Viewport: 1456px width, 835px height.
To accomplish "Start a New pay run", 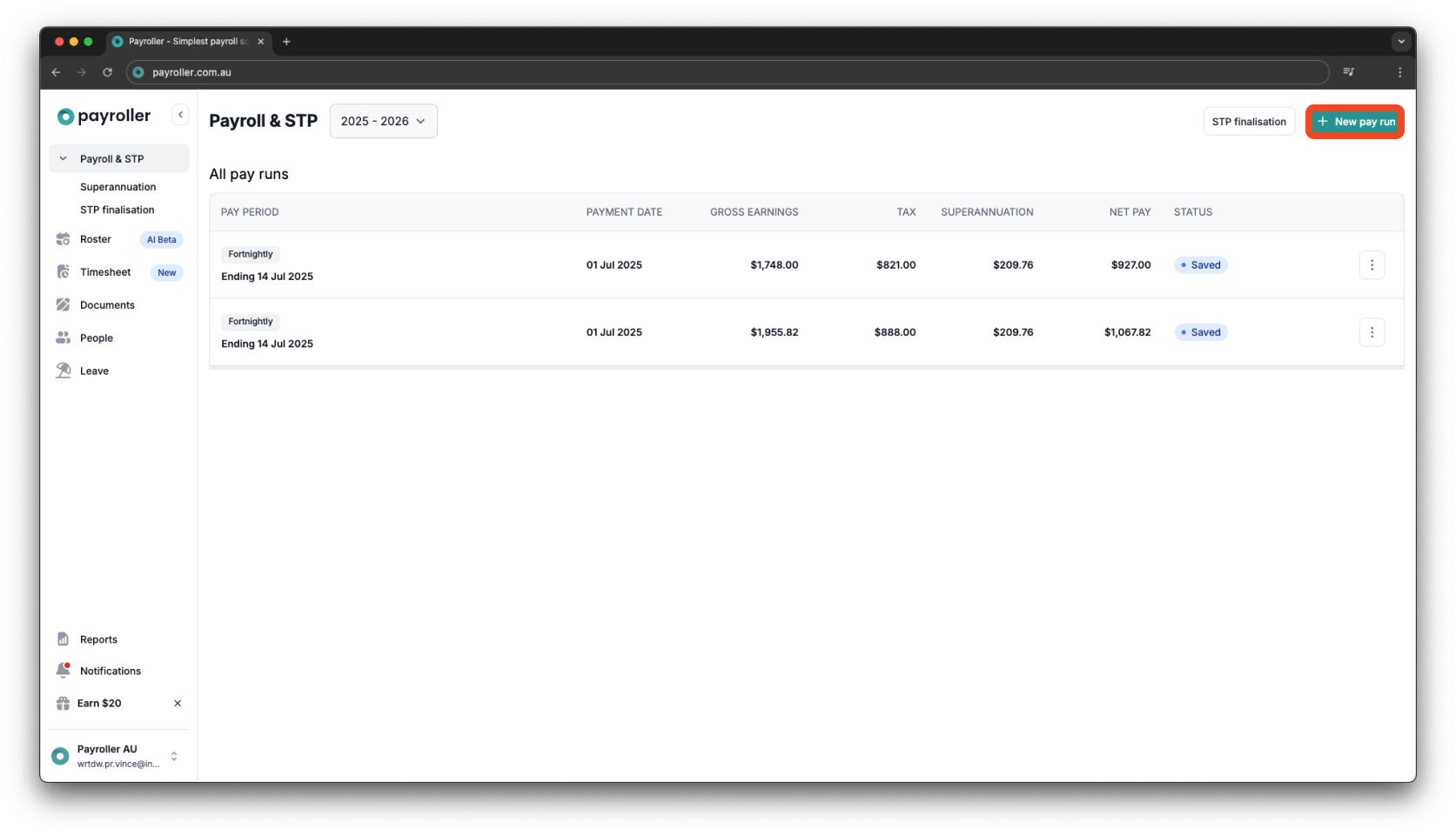I will [x=1354, y=122].
